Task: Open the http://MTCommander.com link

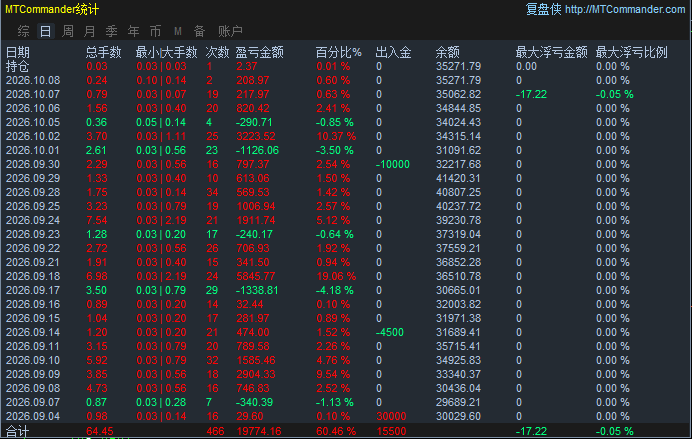Action: coord(625,9)
